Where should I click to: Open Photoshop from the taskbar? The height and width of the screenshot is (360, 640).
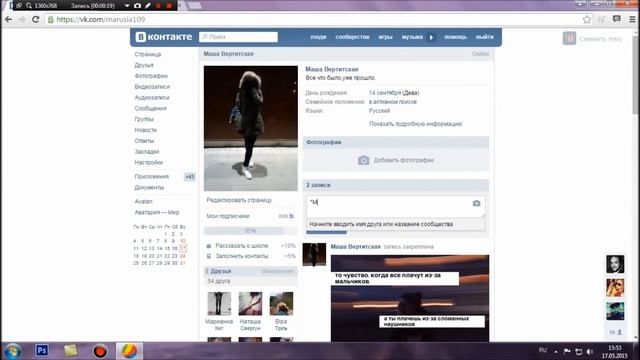point(42,351)
